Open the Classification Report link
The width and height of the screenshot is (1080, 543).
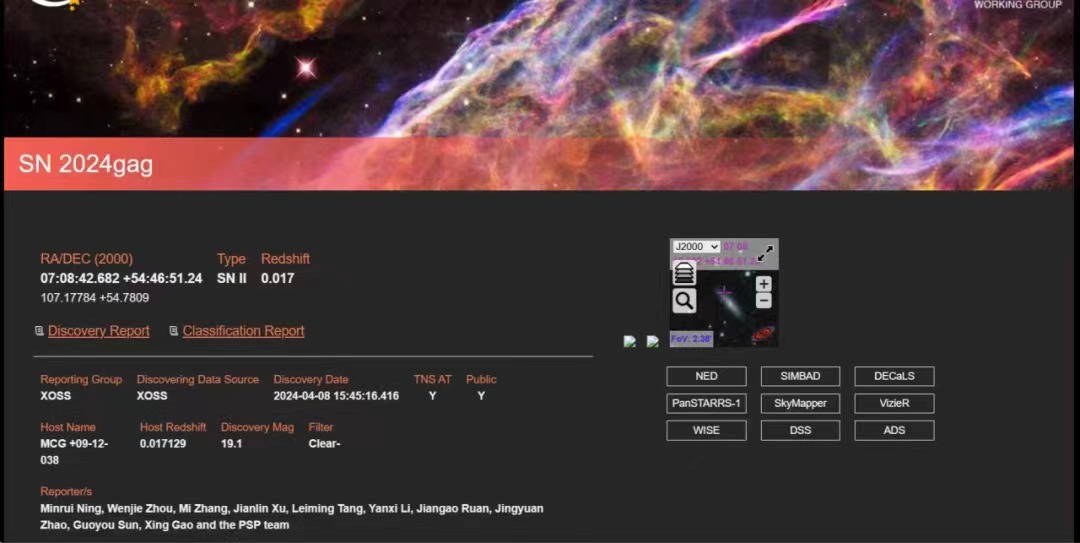[243, 331]
